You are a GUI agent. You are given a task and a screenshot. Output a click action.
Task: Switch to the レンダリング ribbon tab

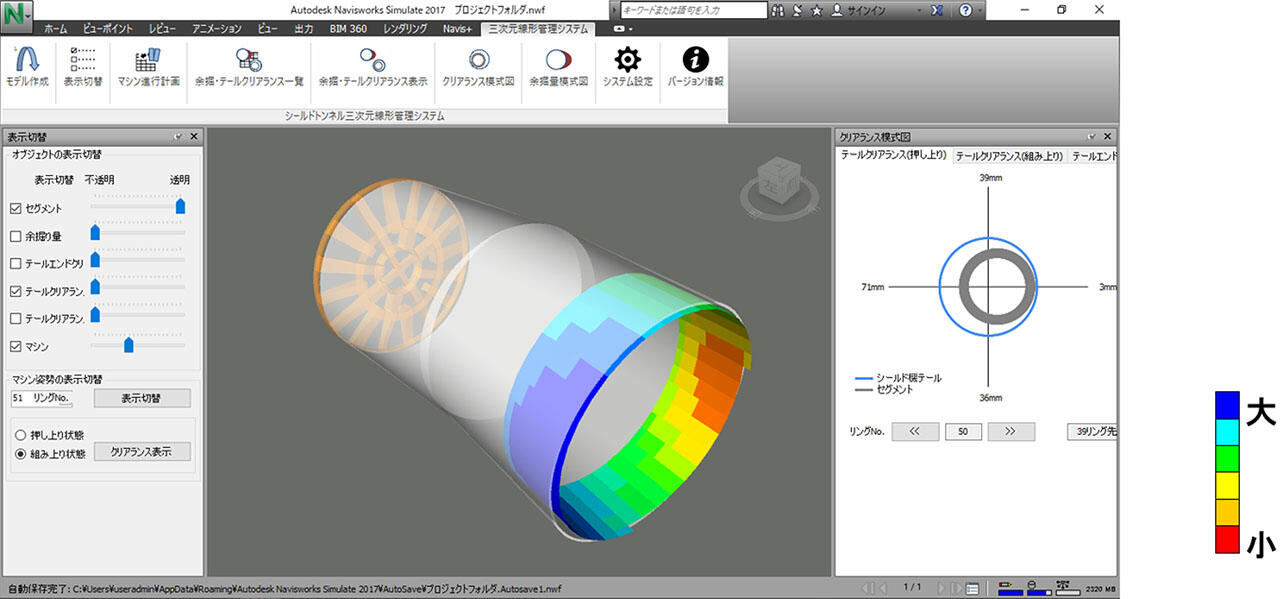pyautogui.click(x=405, y=29)
